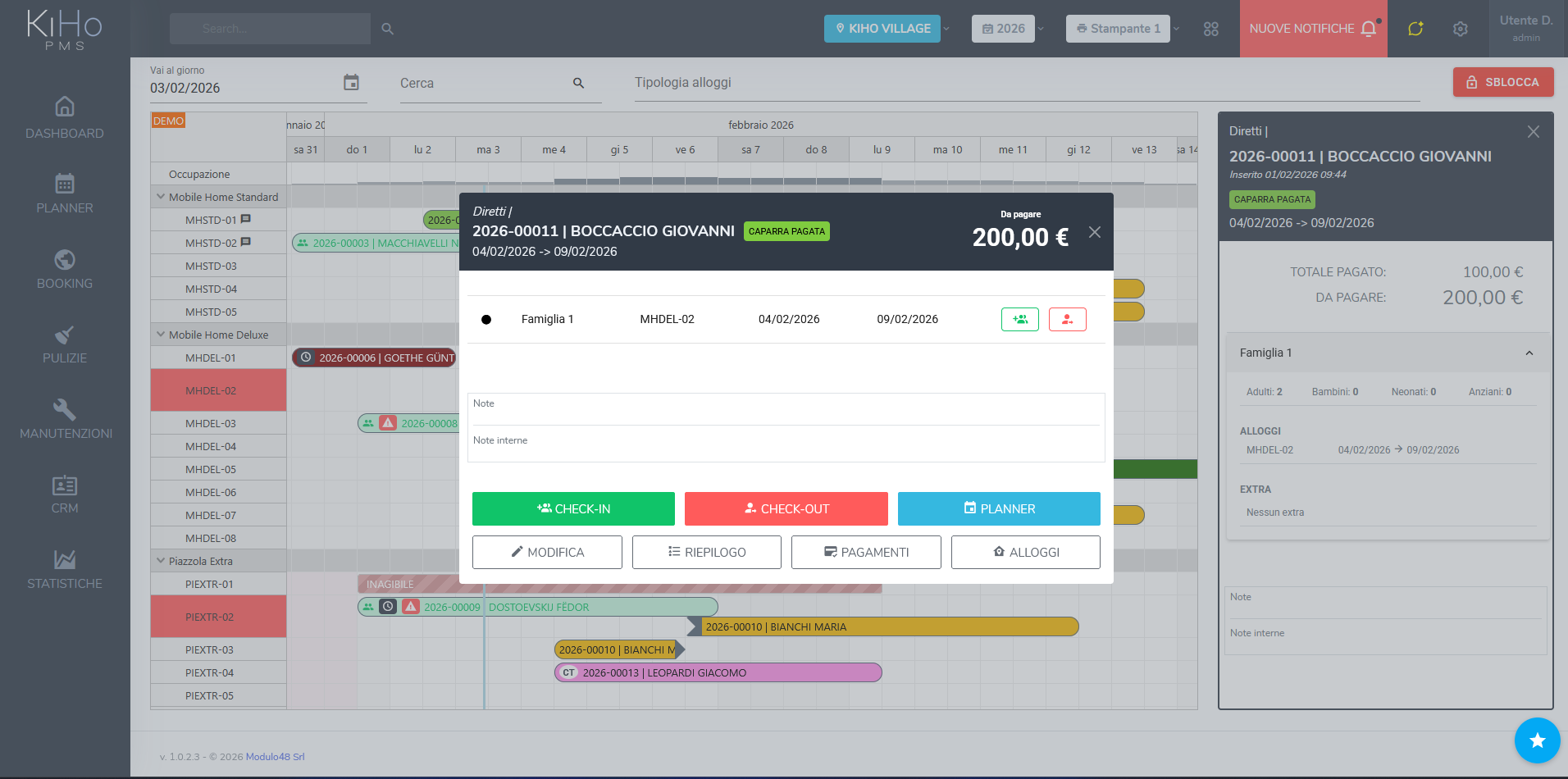Screen dimensions: 1568x779
Task: Click the MODIFICA button
Action: point(547,552)
